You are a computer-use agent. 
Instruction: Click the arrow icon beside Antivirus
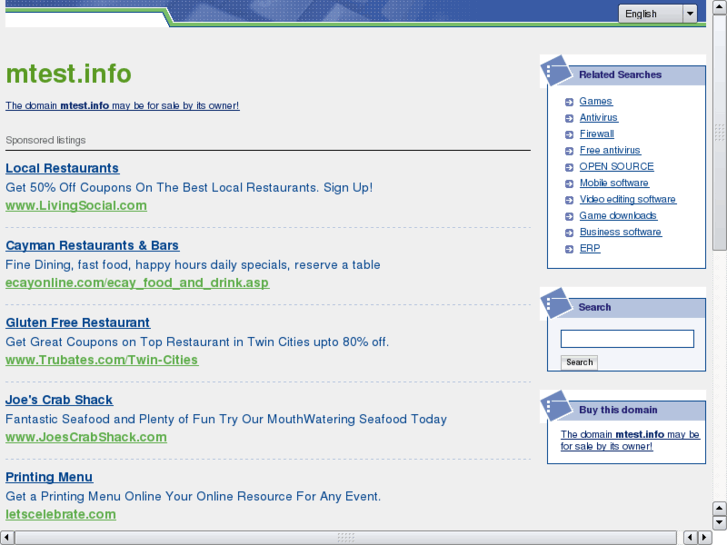tap(569, 118)
